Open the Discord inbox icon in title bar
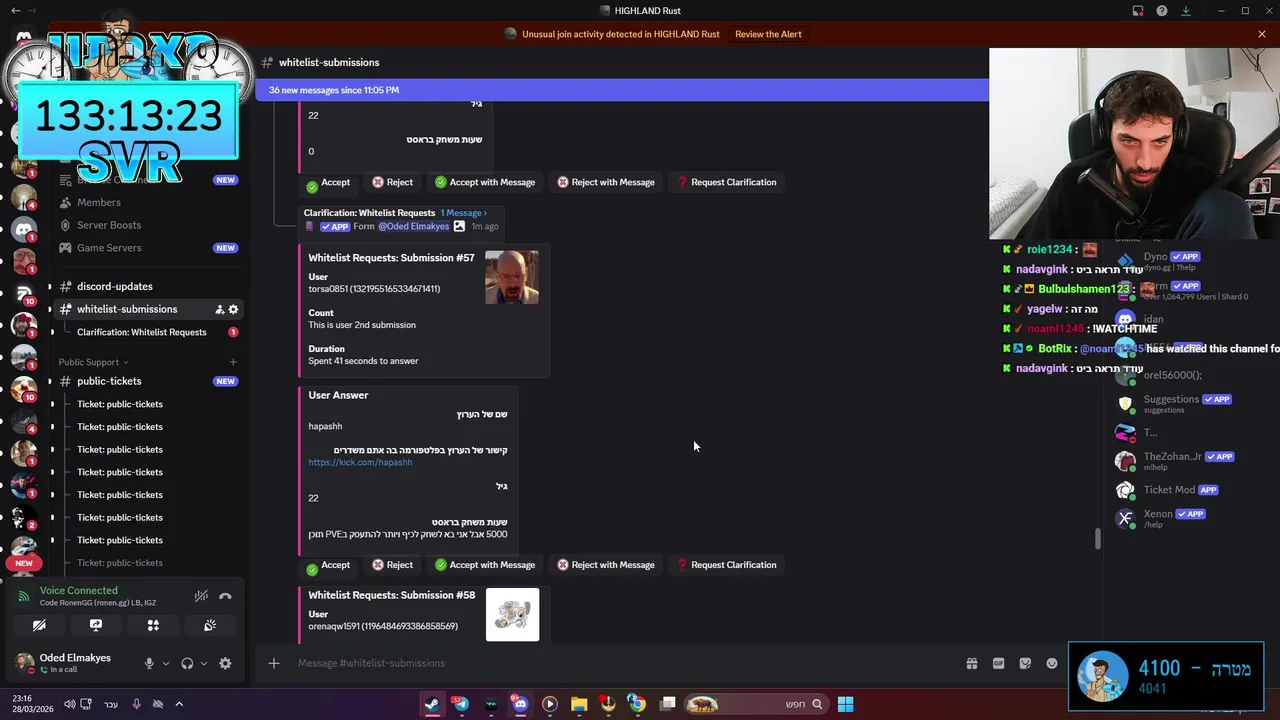1280x720 pixels. pos(1138,11)
